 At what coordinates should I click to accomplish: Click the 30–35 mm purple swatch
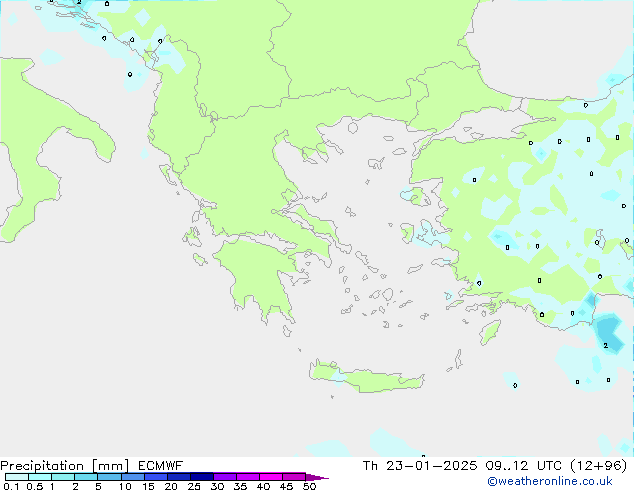tap(225, 477)
